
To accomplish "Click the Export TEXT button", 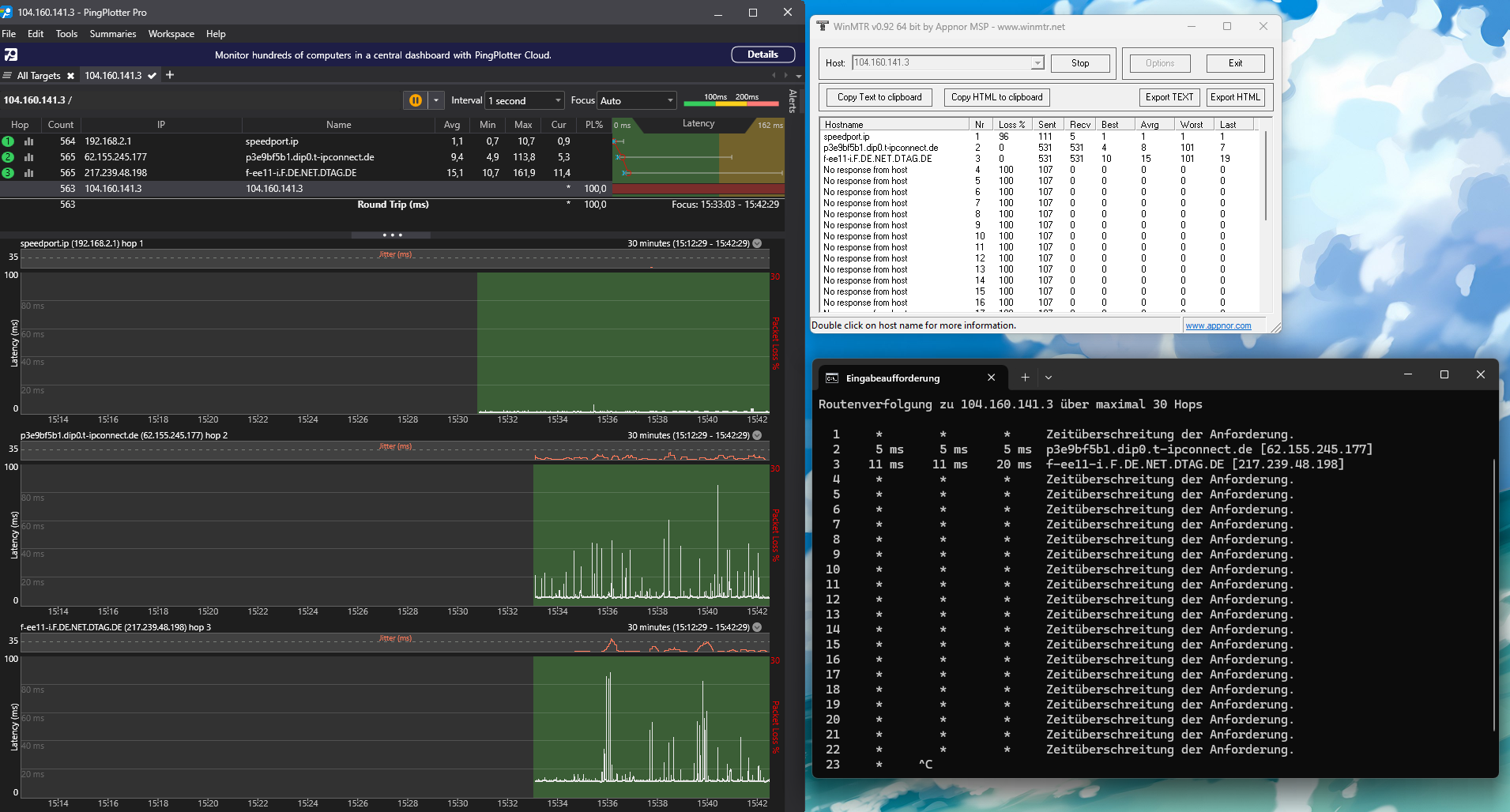I will click(1169, 97).
